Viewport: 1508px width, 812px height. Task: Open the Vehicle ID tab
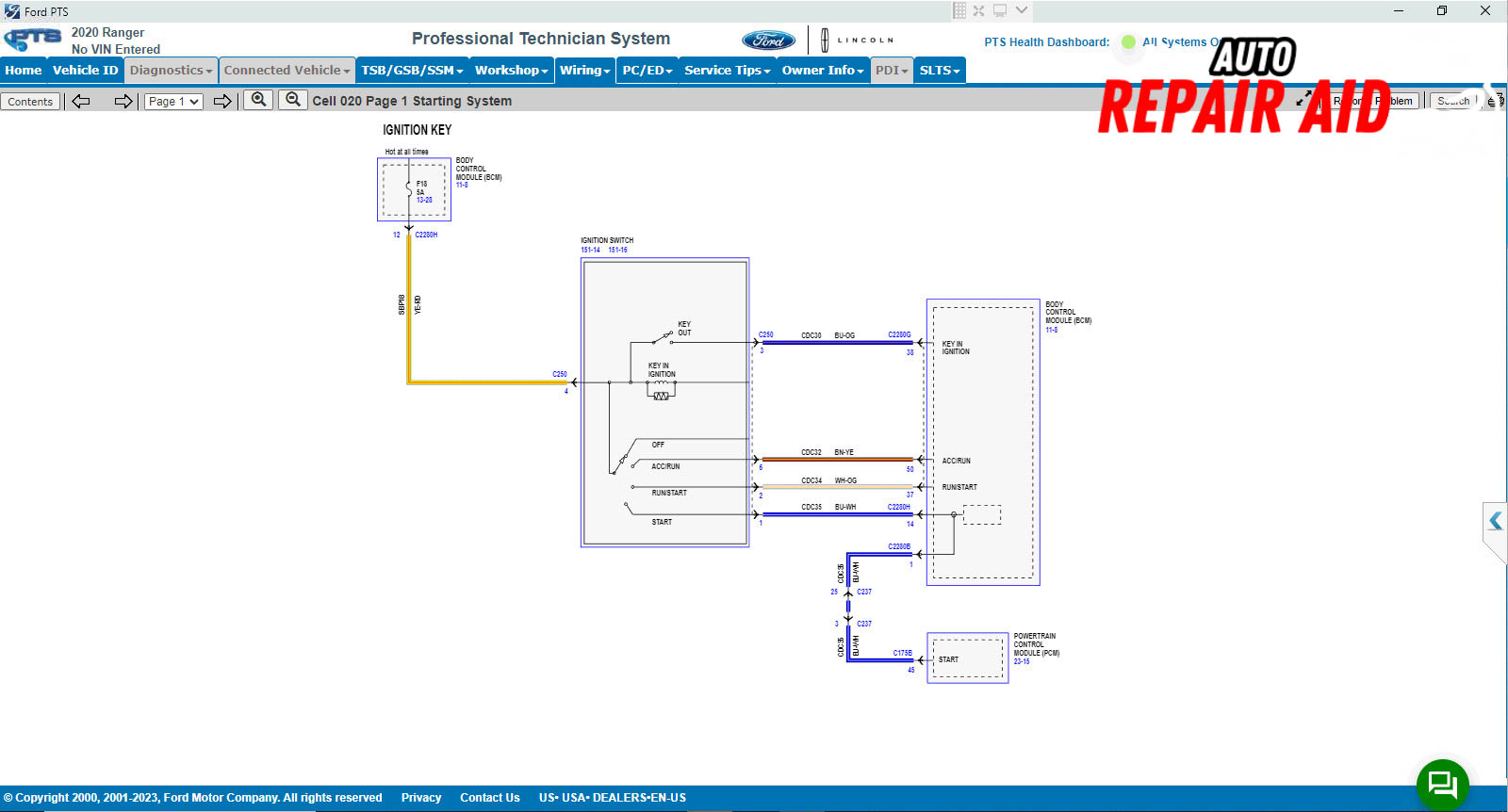[86, 70]
